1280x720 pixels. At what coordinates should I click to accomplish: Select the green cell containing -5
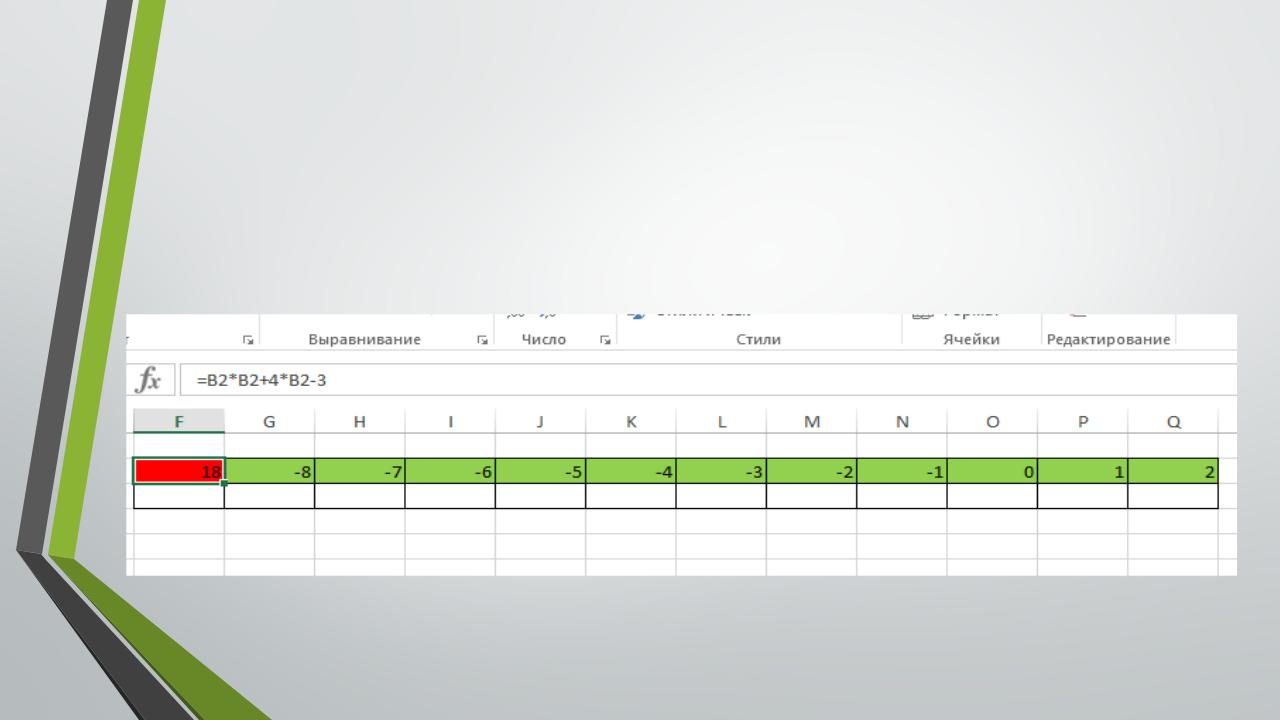point(540,471)
